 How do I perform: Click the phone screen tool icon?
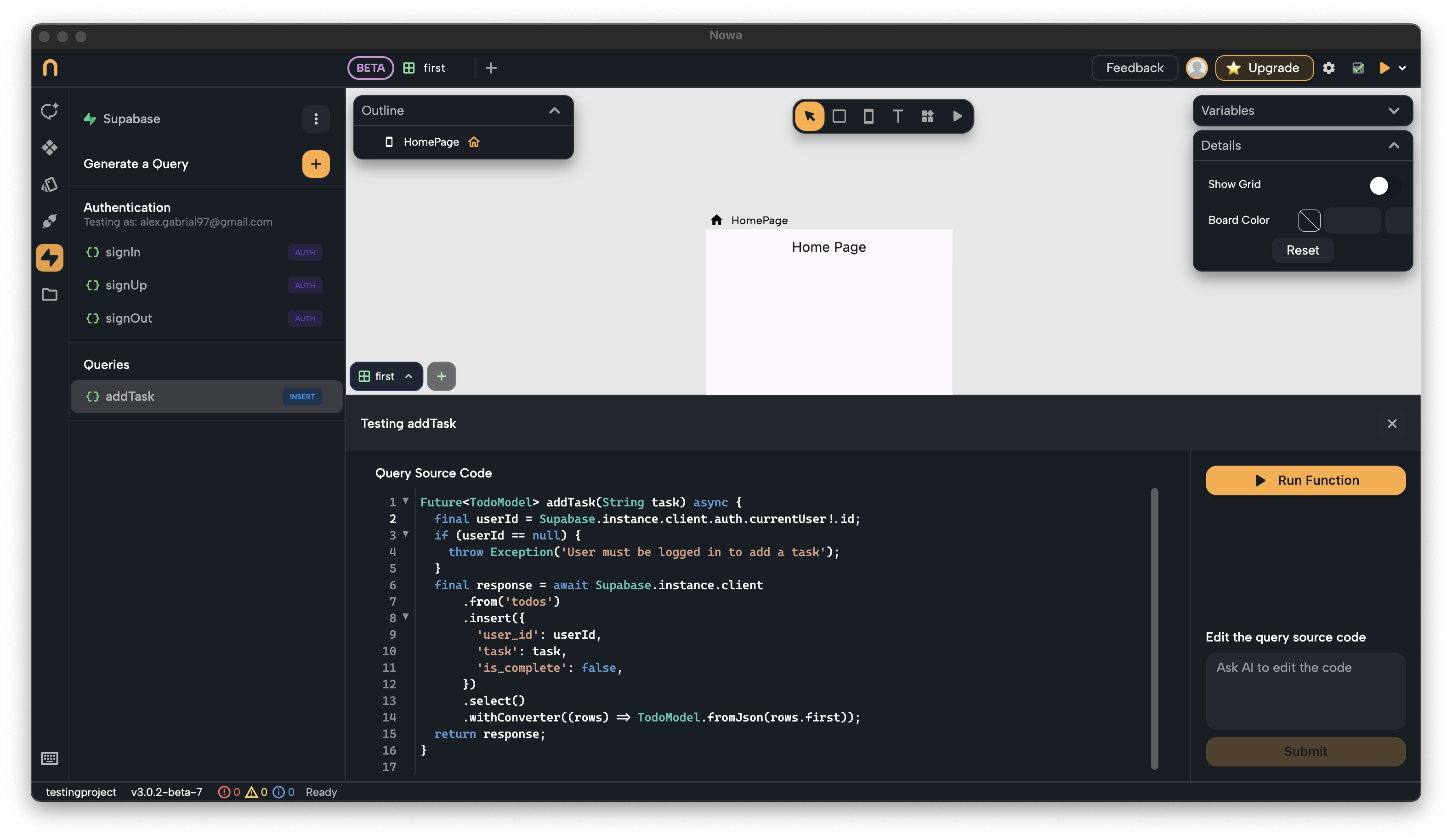tap(868, 116)
